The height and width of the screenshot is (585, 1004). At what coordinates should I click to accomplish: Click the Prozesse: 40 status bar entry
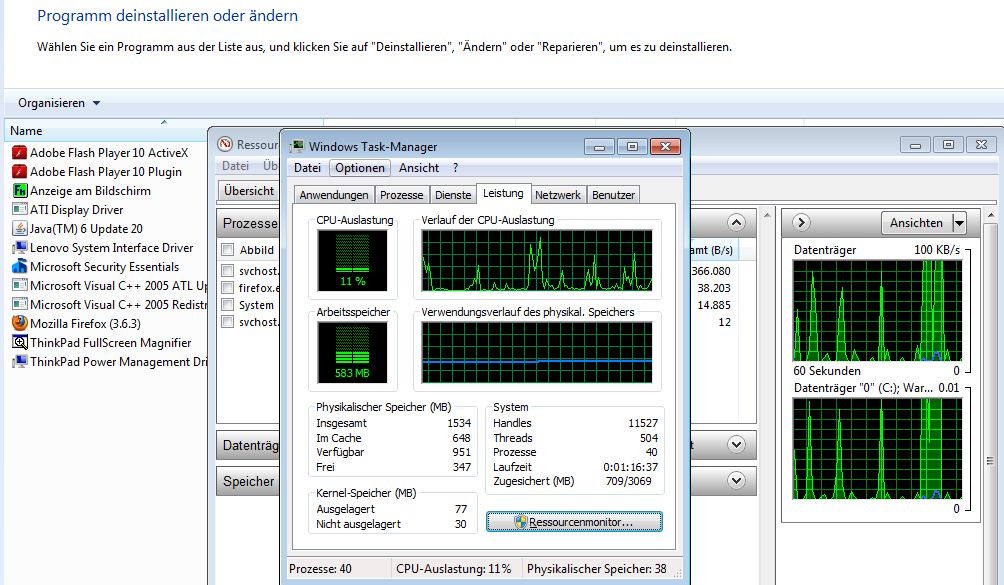320,569
